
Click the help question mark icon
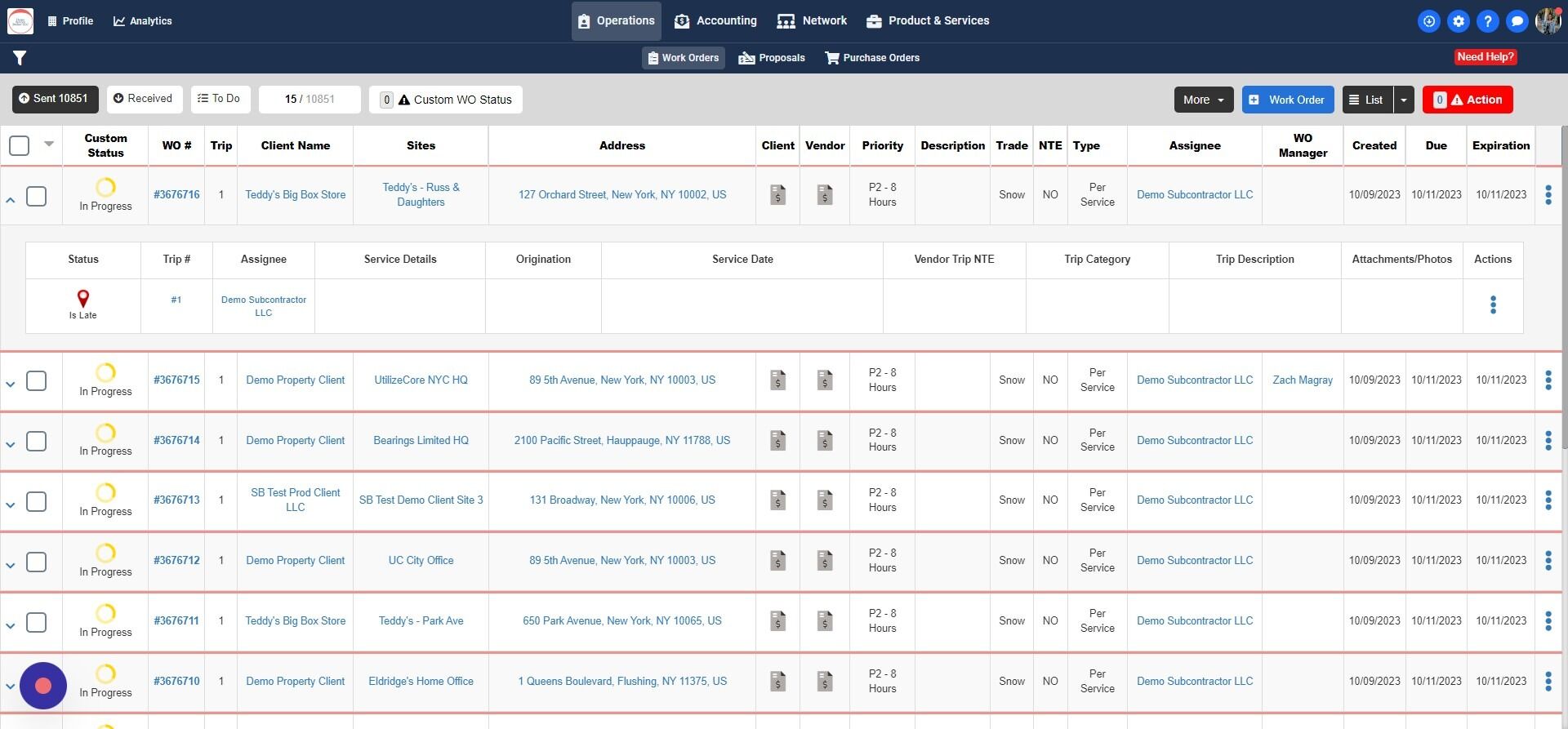coord(1487,21)
